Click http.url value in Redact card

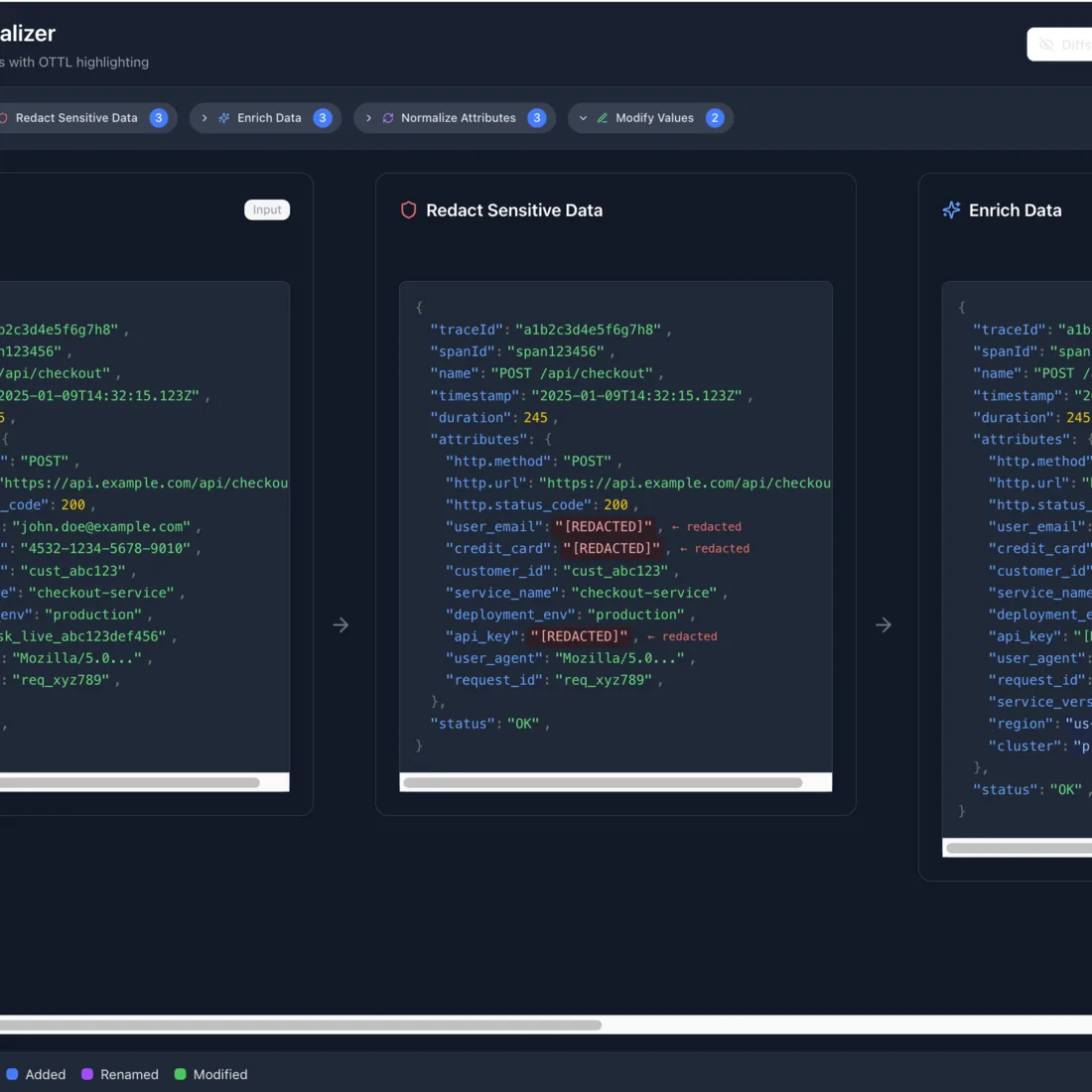click(685, 482)
